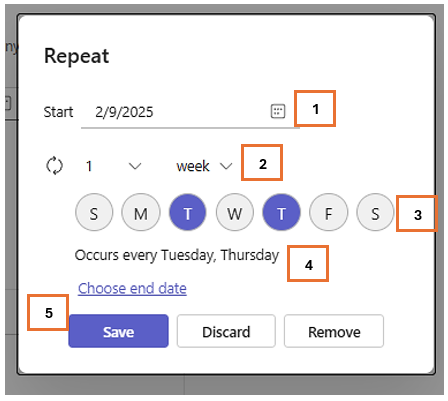Toggle the Sunday day button
The image size is (448, 401).
(x=94, y=212)
